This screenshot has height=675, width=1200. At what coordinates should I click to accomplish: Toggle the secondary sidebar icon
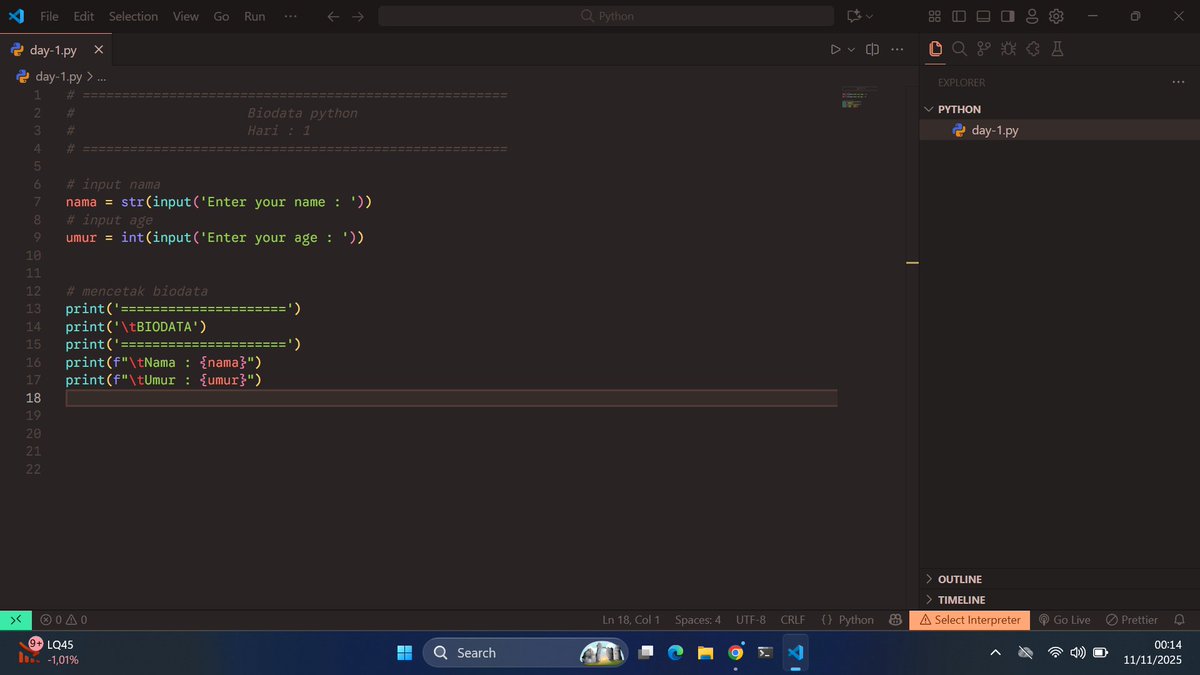1008,16
